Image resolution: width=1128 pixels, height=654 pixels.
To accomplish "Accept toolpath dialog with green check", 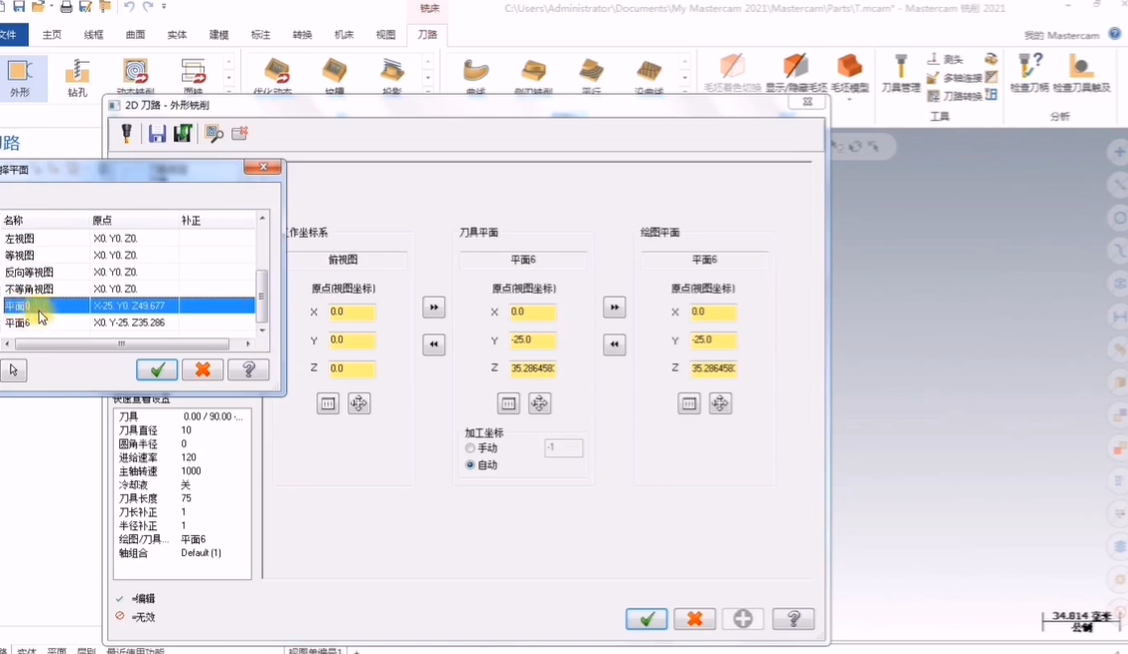I will pos(646,619).
